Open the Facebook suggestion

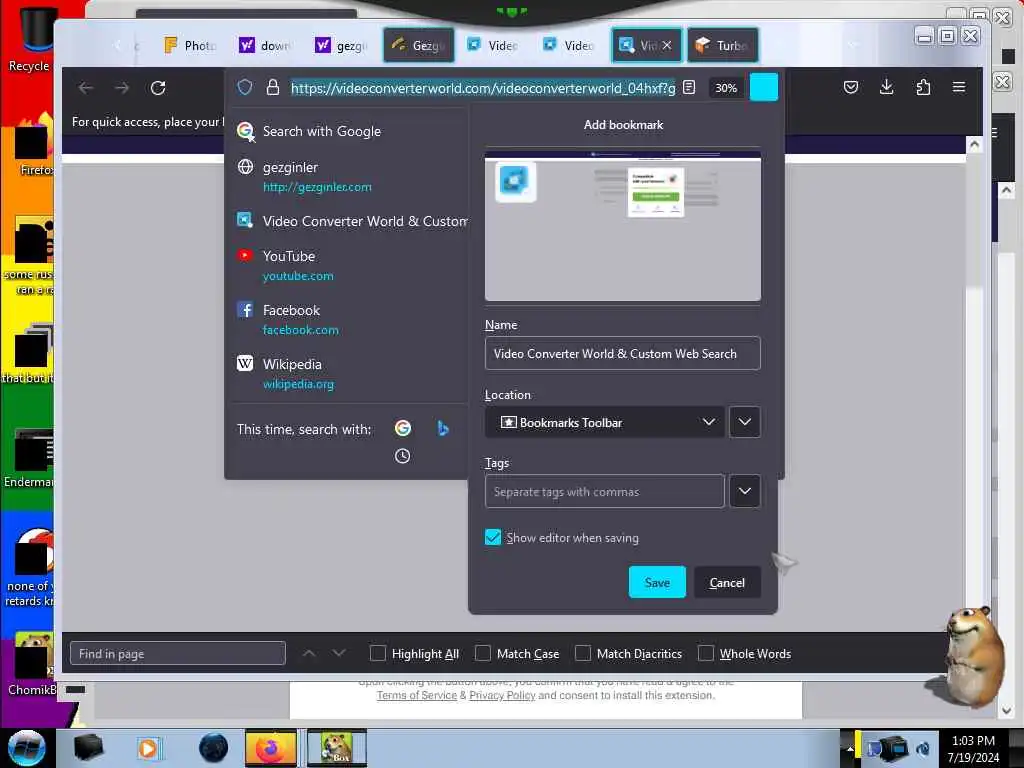(346, 319)
